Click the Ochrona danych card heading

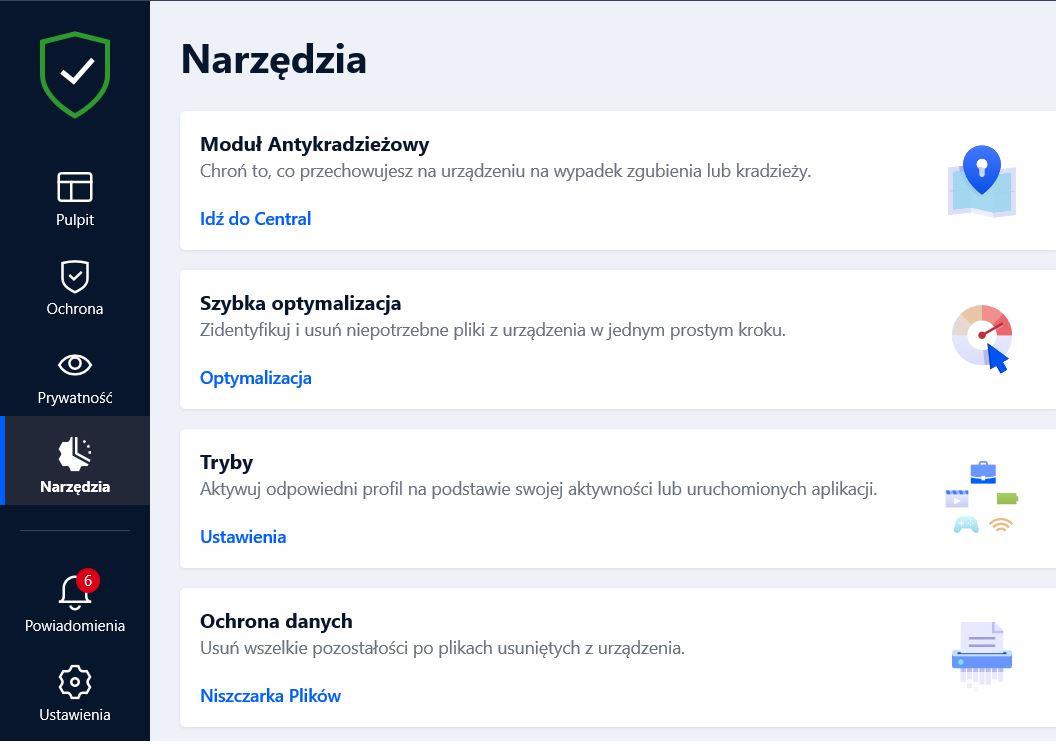click(276, 621)
